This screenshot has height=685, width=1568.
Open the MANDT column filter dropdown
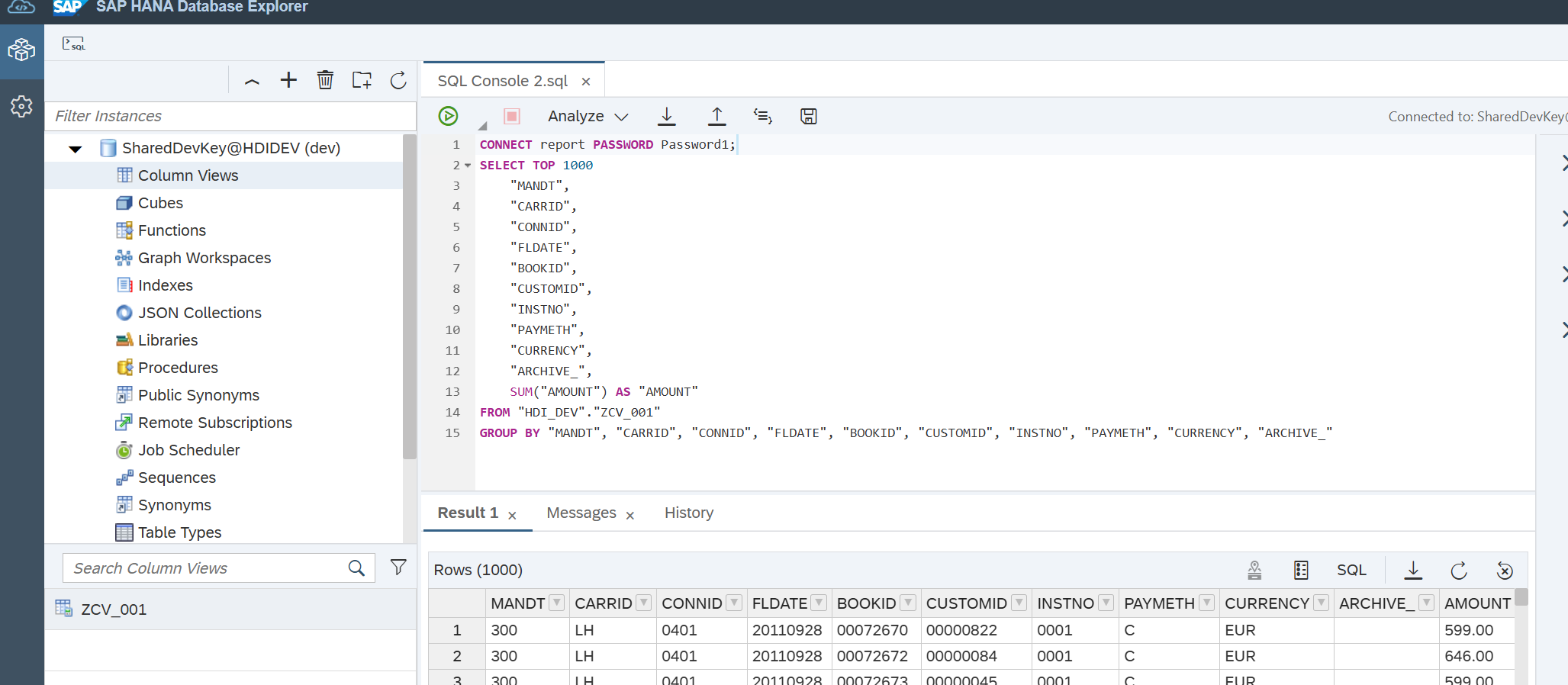point(557,603)
